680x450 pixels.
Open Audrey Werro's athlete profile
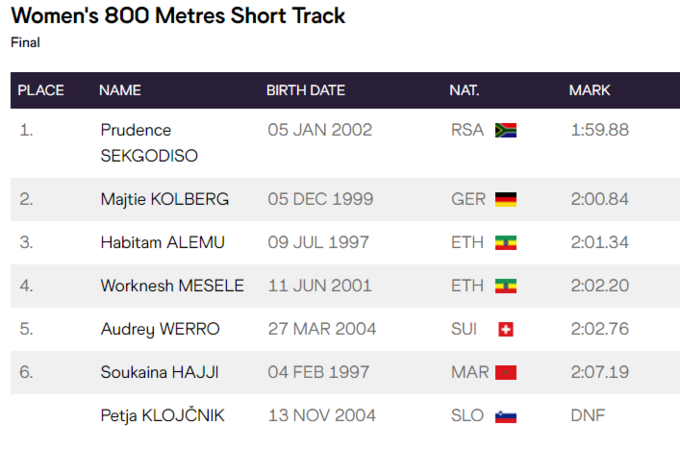[160, 329]
